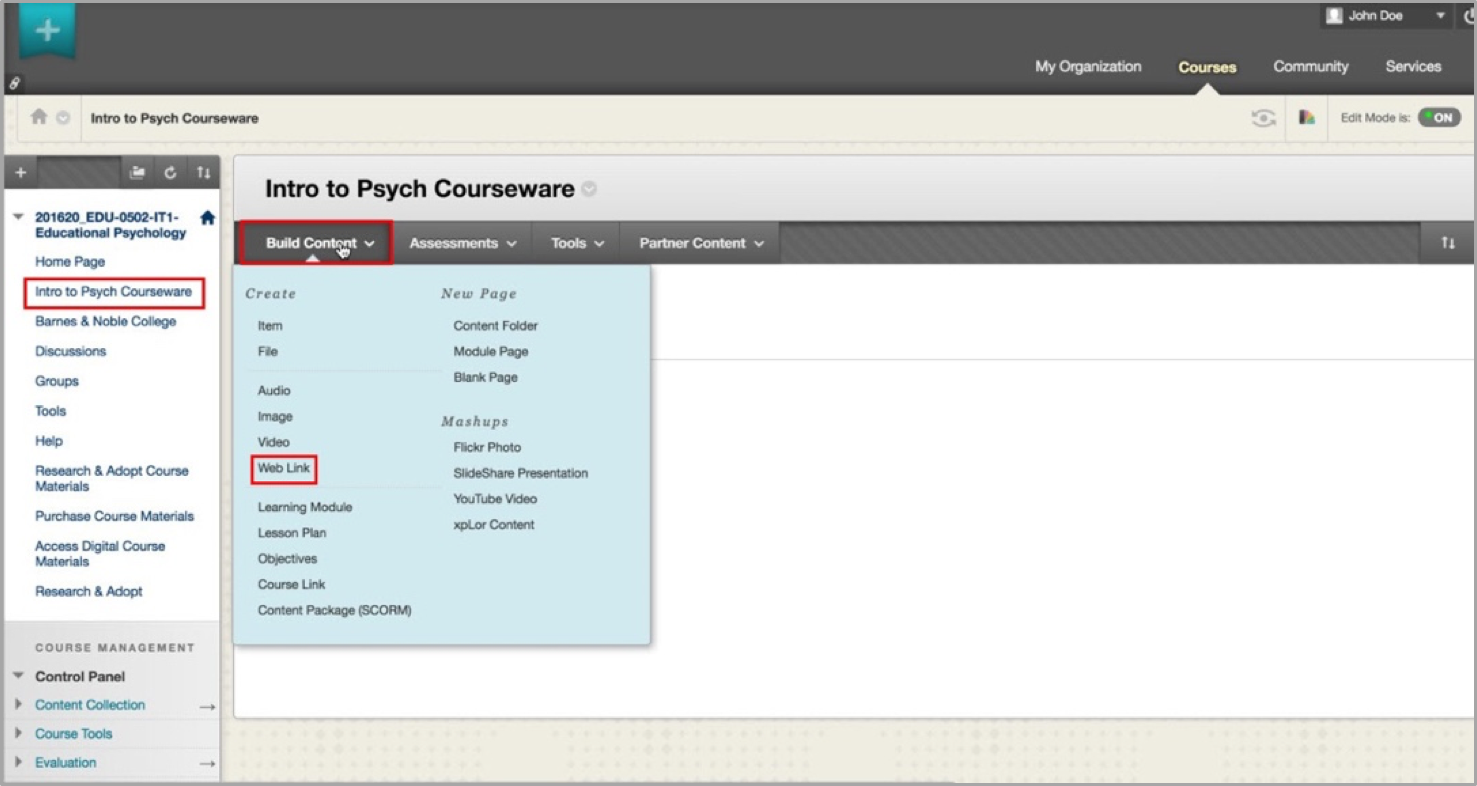Switch to the Community tab
The width and height of the screenshot is (1477, 786).
(1310, 67)
